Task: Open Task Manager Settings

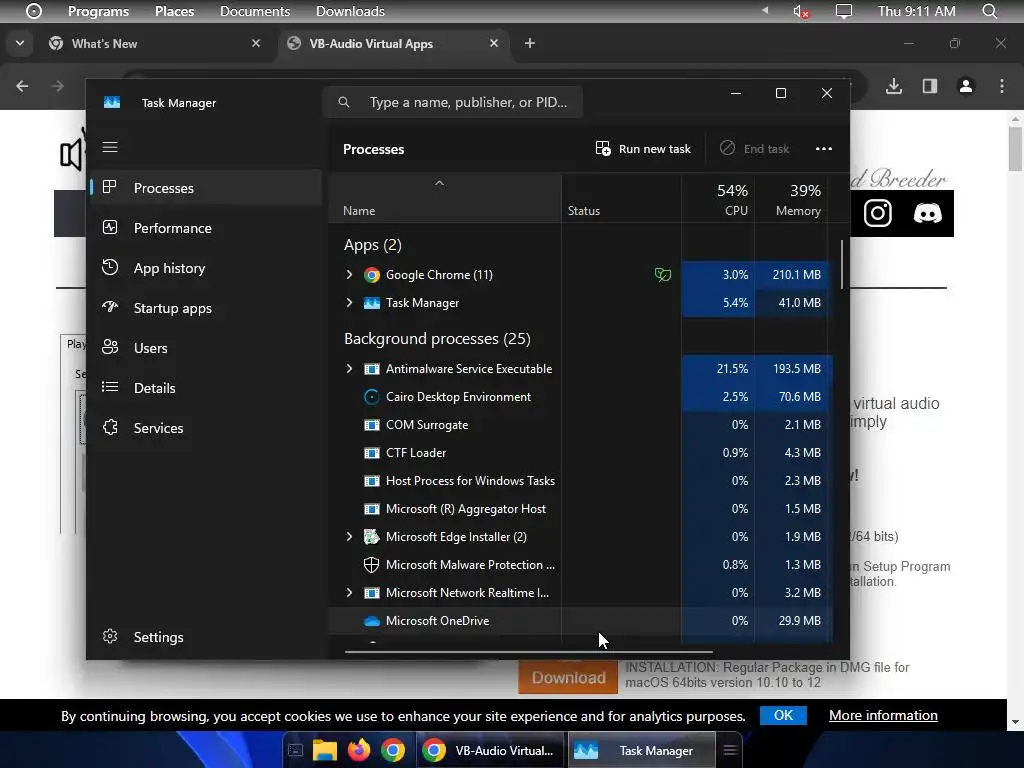Action: tap(206, 637)
